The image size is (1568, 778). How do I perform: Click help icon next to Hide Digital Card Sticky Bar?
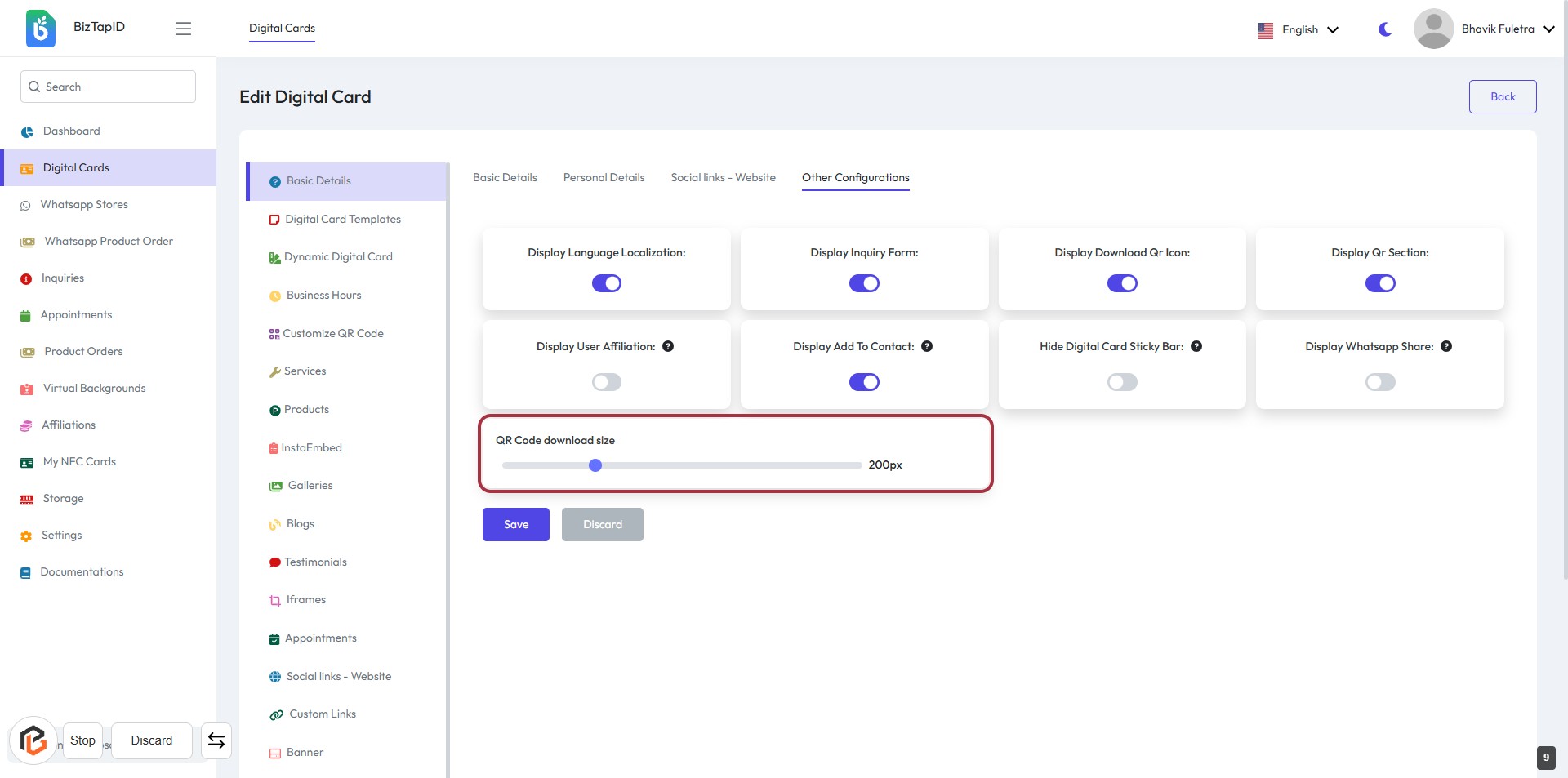pyautogui.click(x=1196, y=346)
